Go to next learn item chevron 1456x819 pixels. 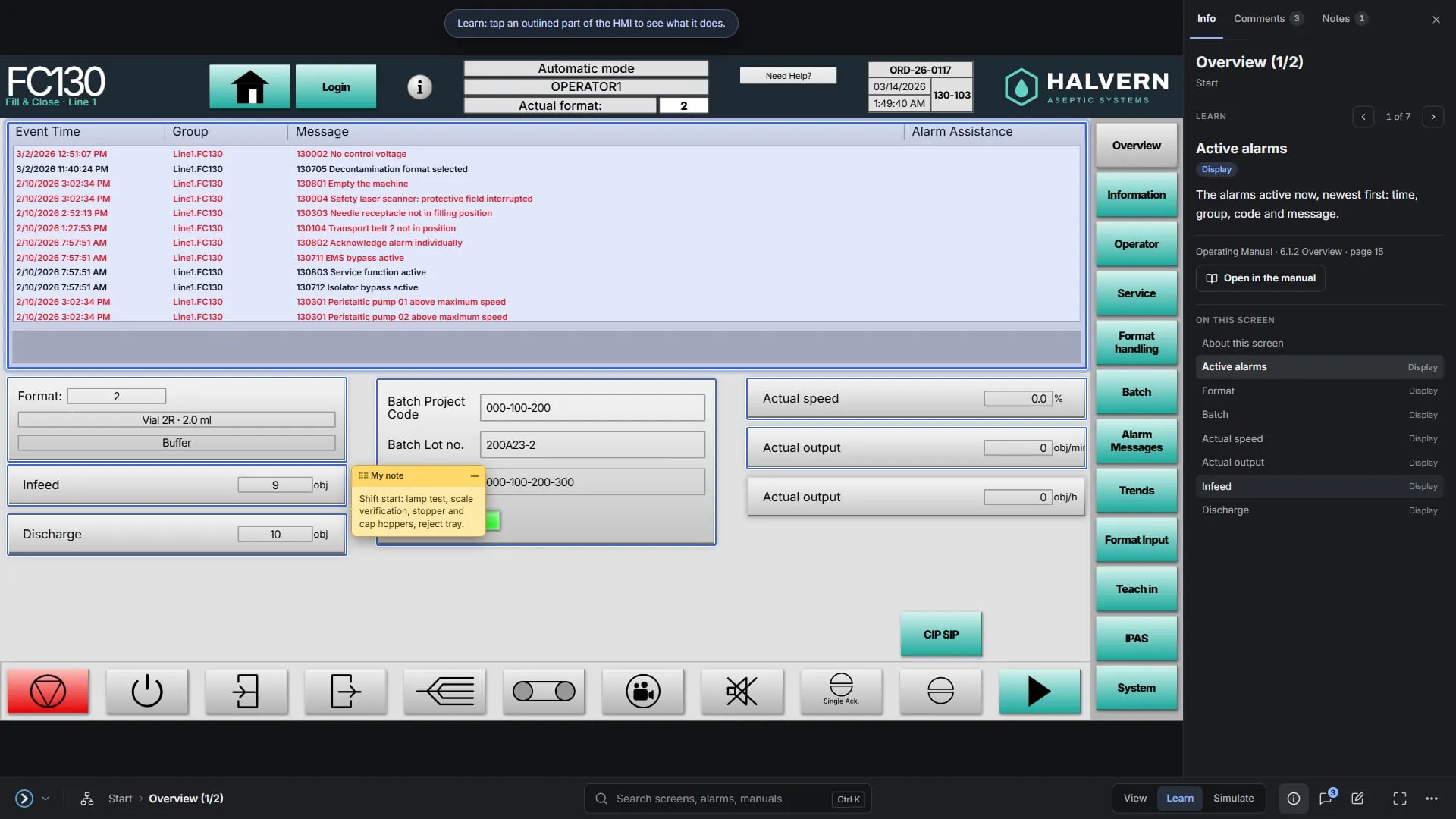1433,116
